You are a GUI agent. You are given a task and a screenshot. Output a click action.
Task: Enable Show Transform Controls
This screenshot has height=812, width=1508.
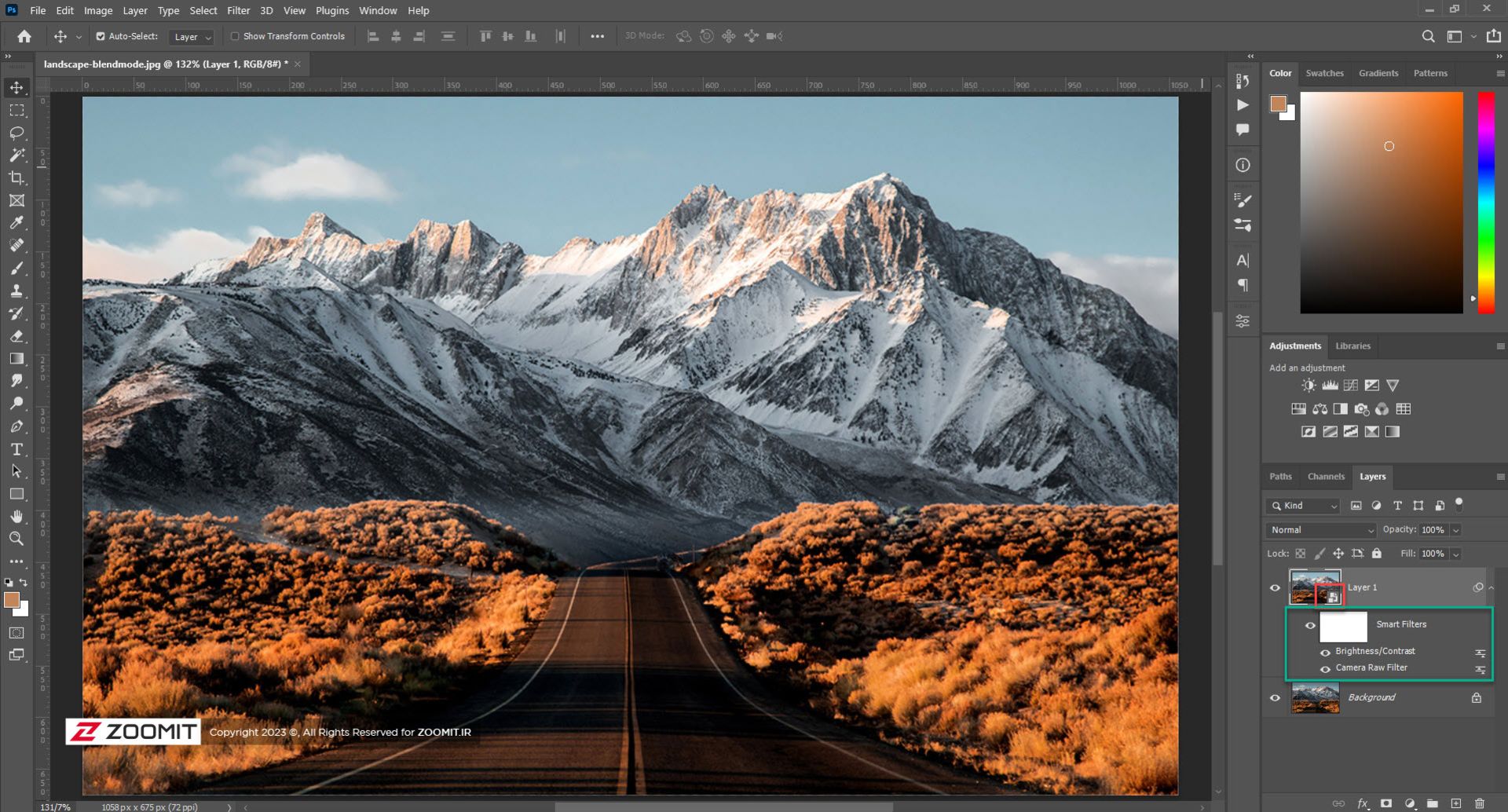[236, 36]
